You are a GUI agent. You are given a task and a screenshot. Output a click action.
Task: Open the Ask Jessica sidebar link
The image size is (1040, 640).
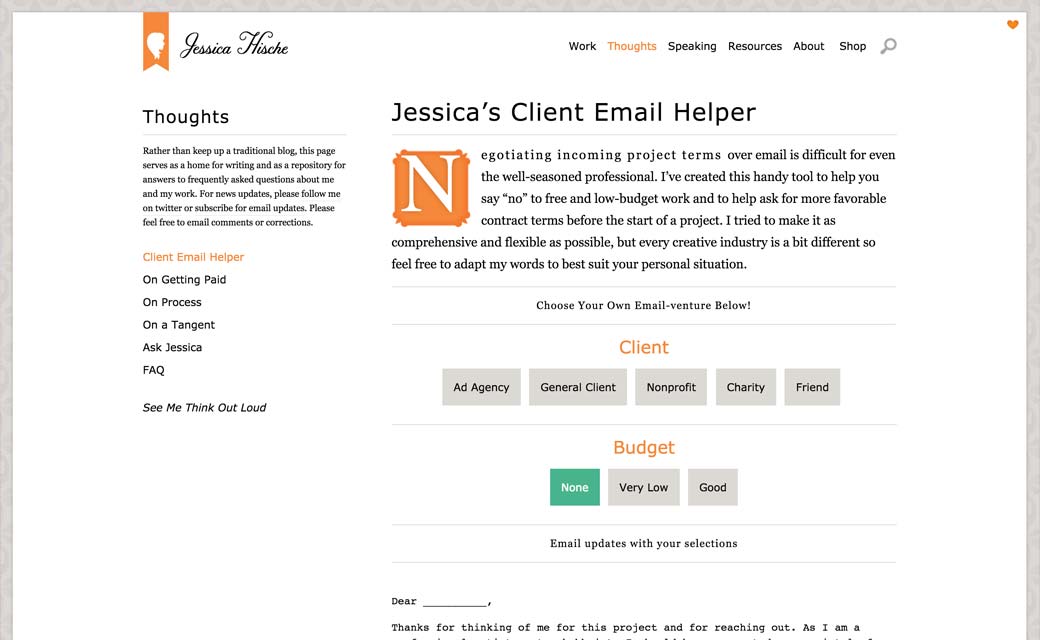(x=172, y=347)
